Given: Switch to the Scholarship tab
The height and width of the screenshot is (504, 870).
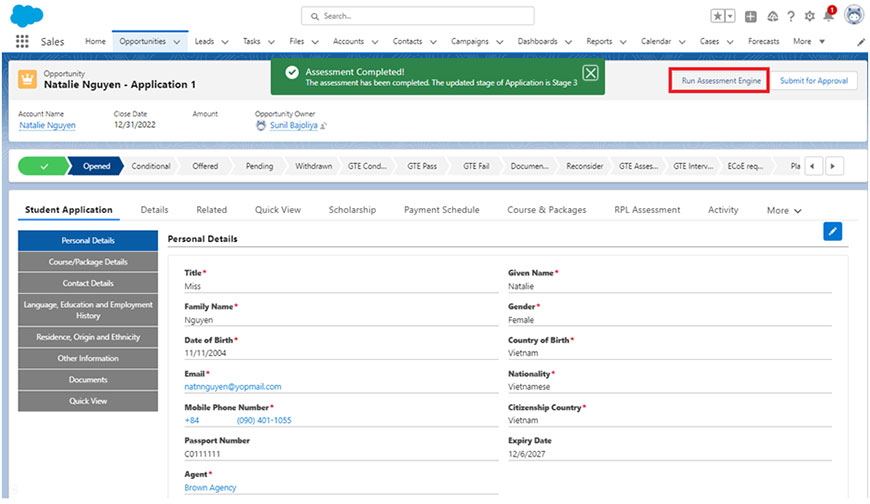Looking at the screenshot, I should click(x=353, y=210).
